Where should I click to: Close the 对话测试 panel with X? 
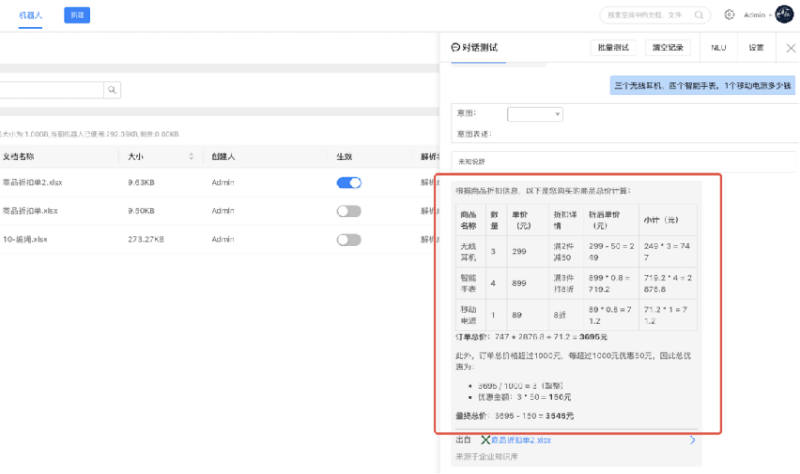coord(791,48)
